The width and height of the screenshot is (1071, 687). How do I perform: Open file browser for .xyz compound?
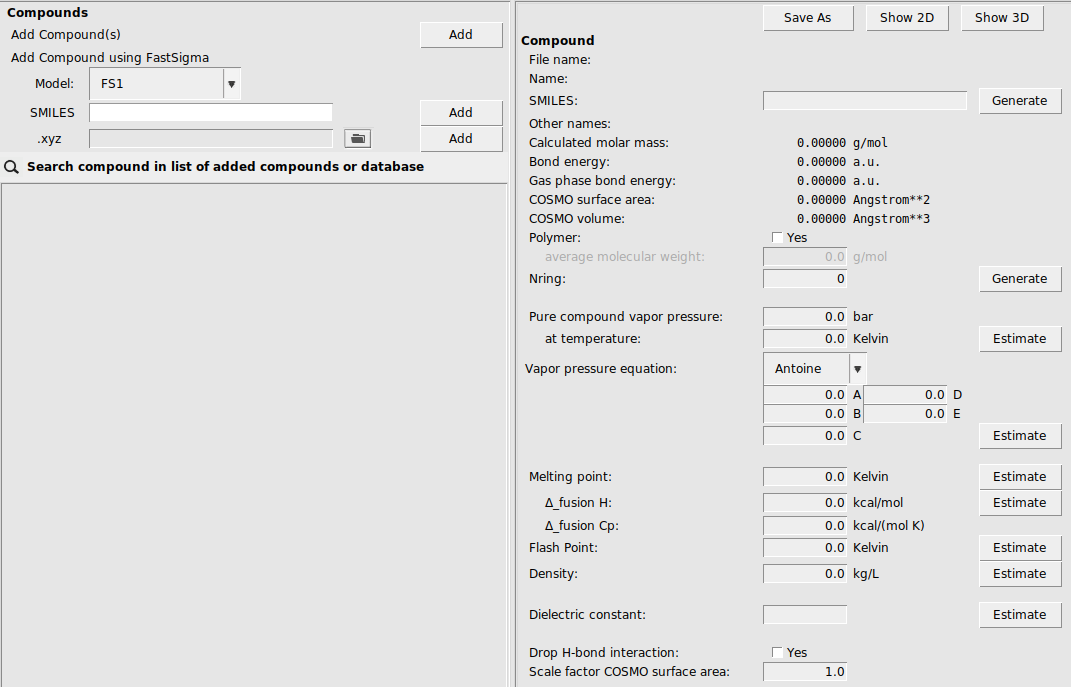point(357,138)
